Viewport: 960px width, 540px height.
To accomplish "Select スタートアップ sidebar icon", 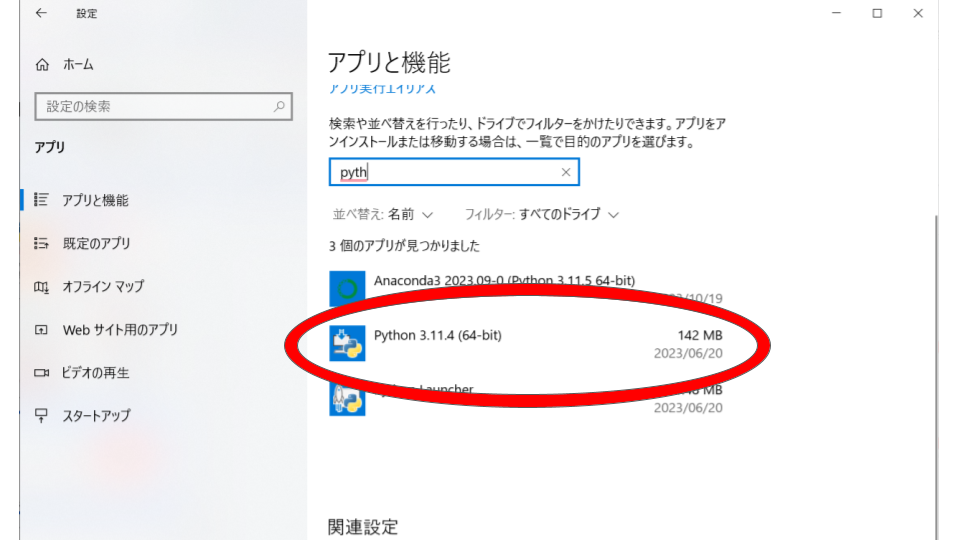I will 42,416.
